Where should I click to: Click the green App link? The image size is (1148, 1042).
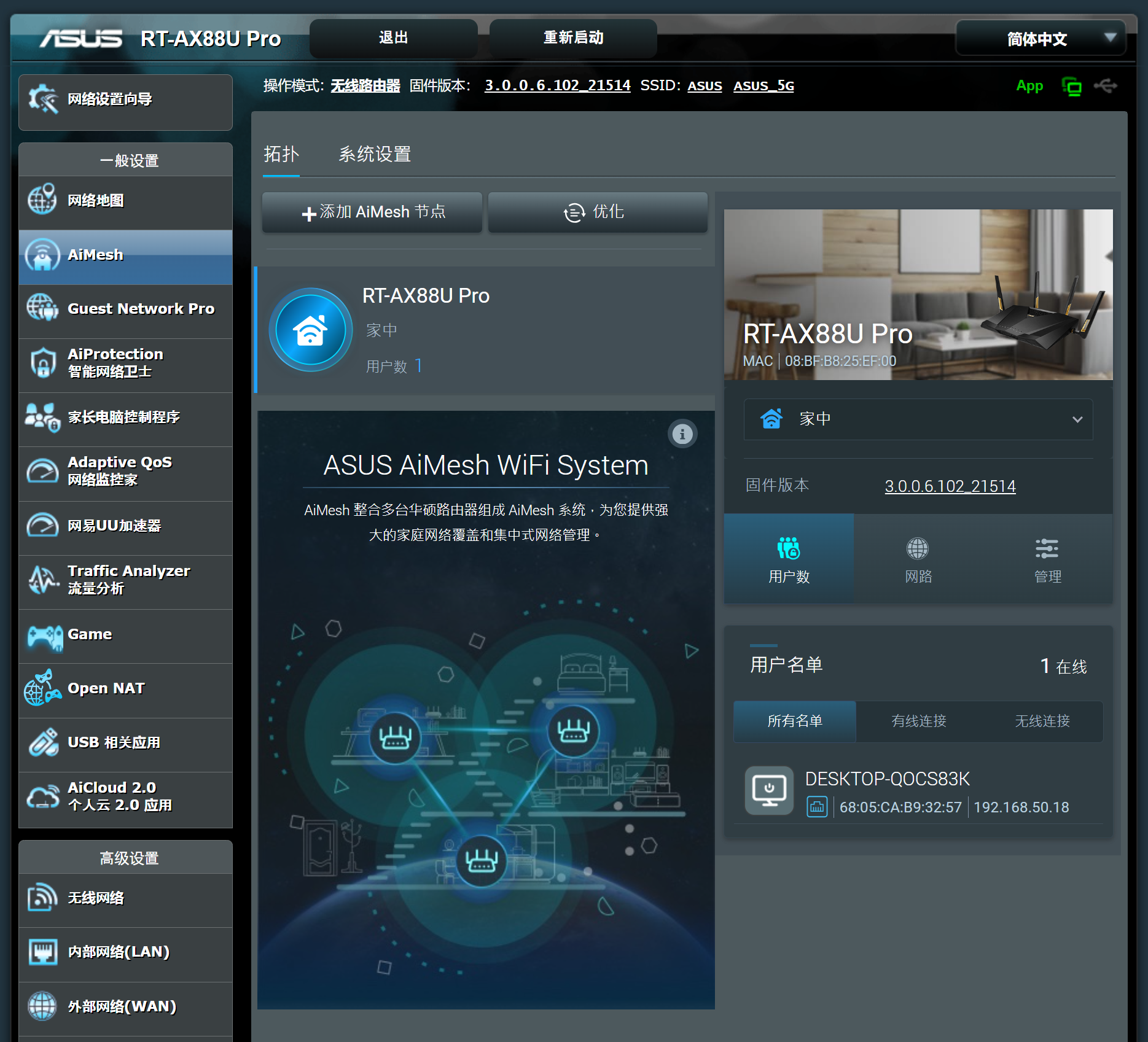pyautogui.click(x=1029, y=86)
